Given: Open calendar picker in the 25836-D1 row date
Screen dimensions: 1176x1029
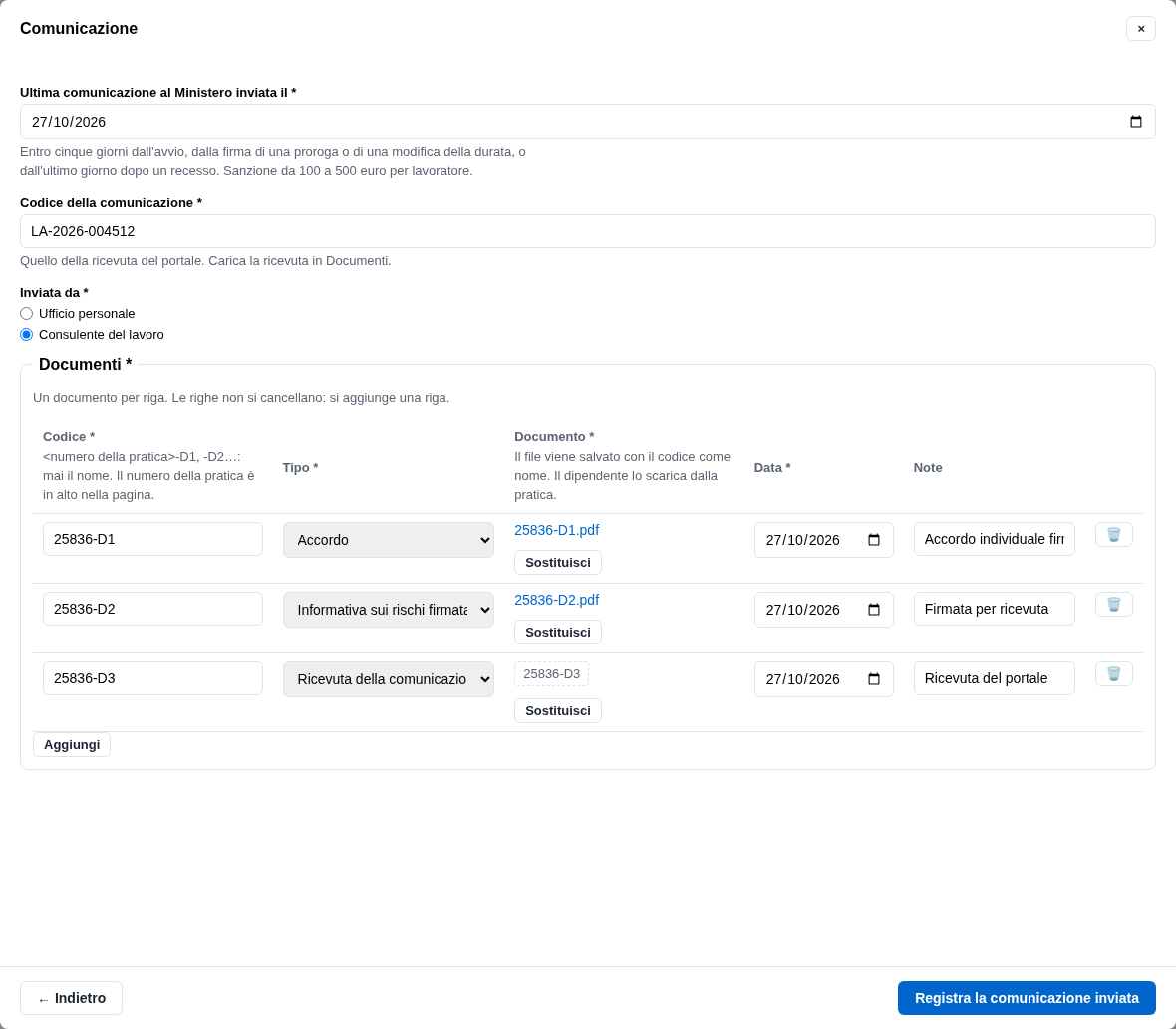Looking at the screenshot, I should point(874,540).
